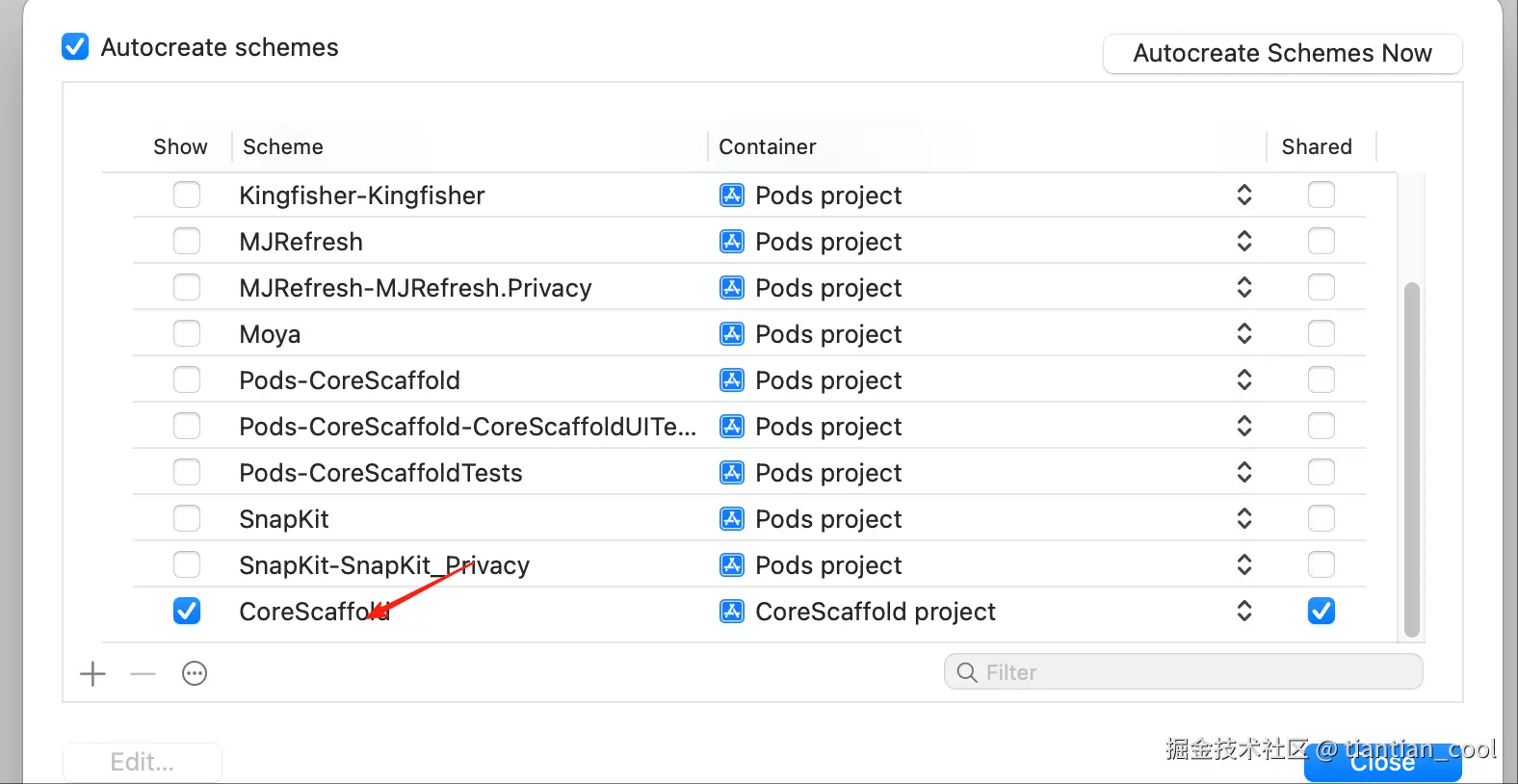The width and height of the screenshot is (1518, 784).
Task: Enable Show checkbox for MJRefresh scheme
Action: [187, 242]
